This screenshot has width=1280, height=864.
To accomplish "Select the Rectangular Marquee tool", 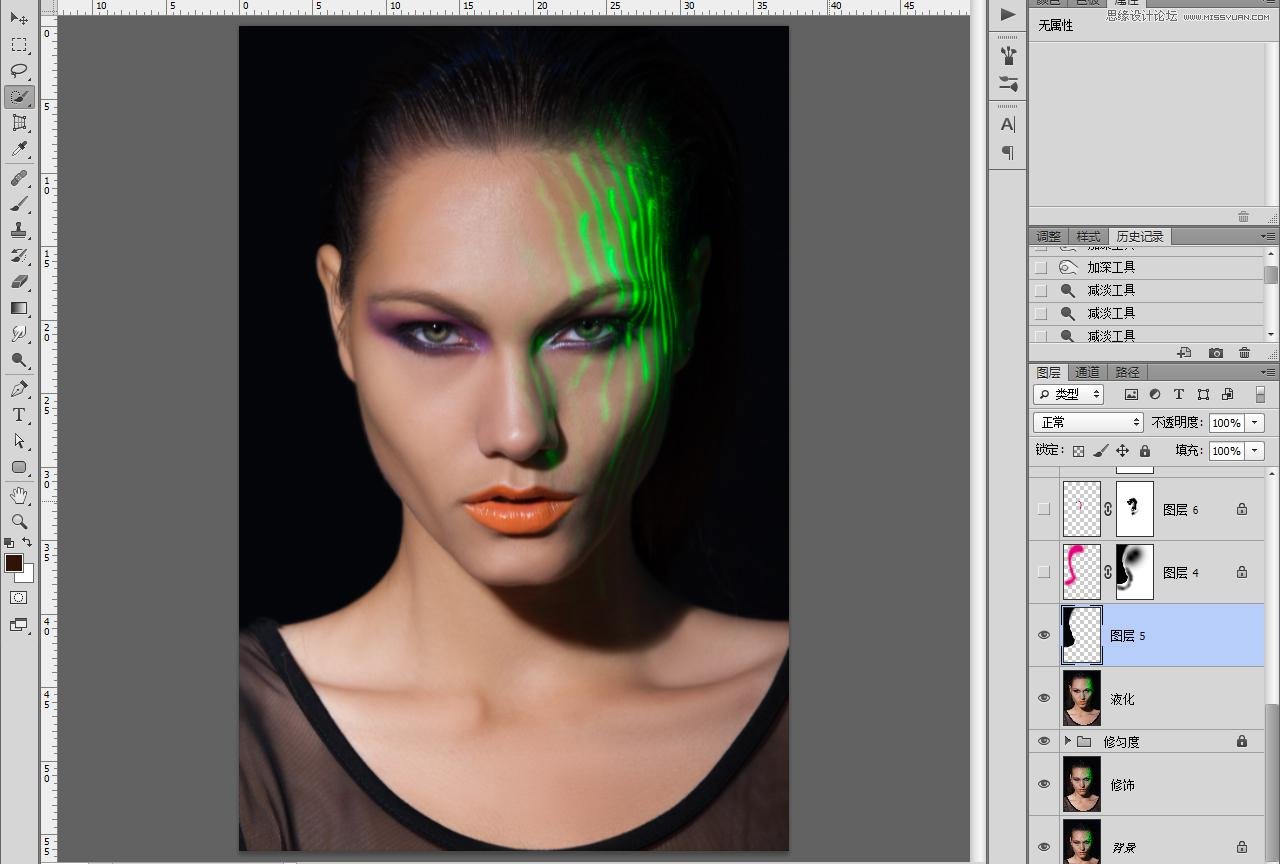I will click(x=19, y=45).
